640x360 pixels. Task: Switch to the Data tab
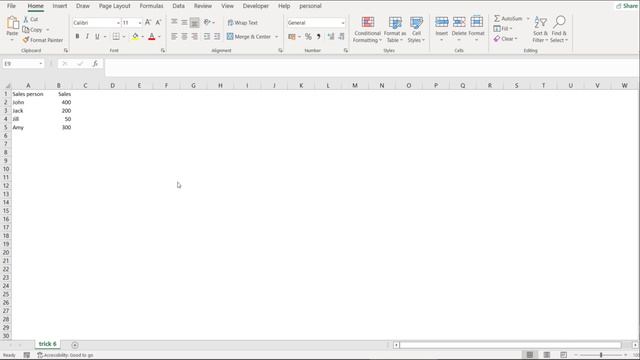(178, 6)
